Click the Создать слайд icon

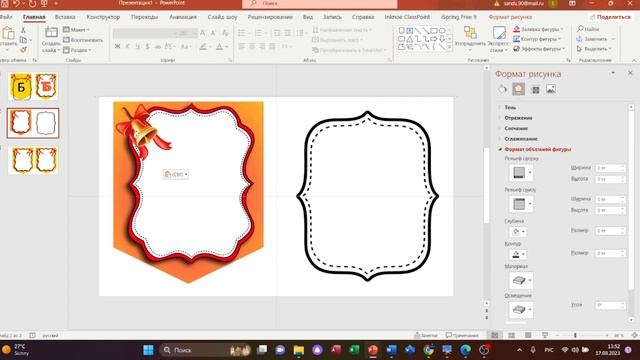[51, 32]
